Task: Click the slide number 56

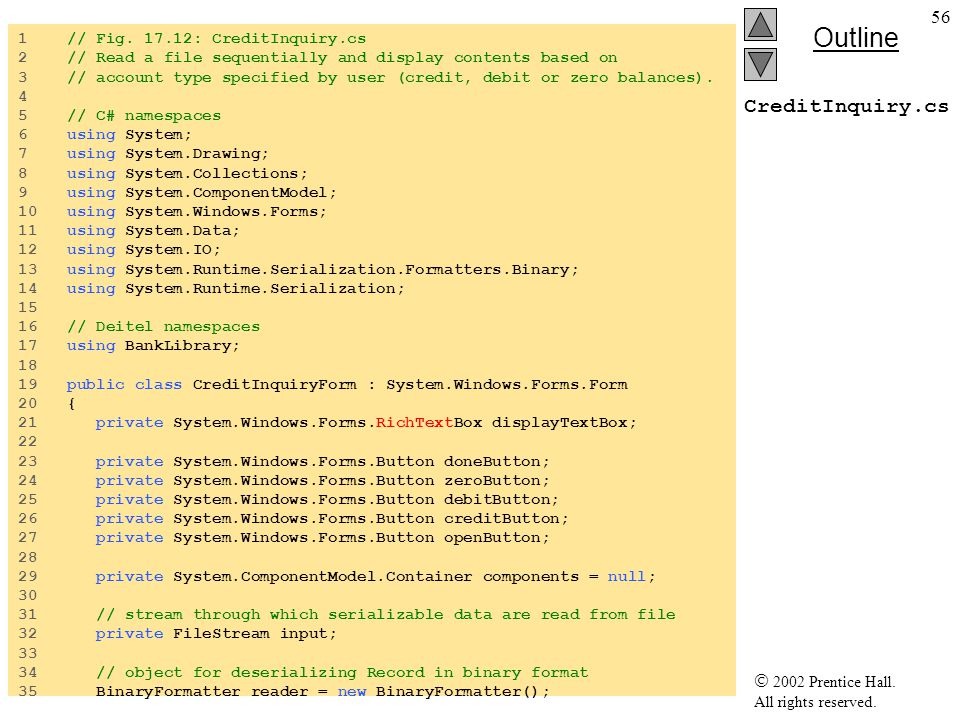Action: coord(940,17)
